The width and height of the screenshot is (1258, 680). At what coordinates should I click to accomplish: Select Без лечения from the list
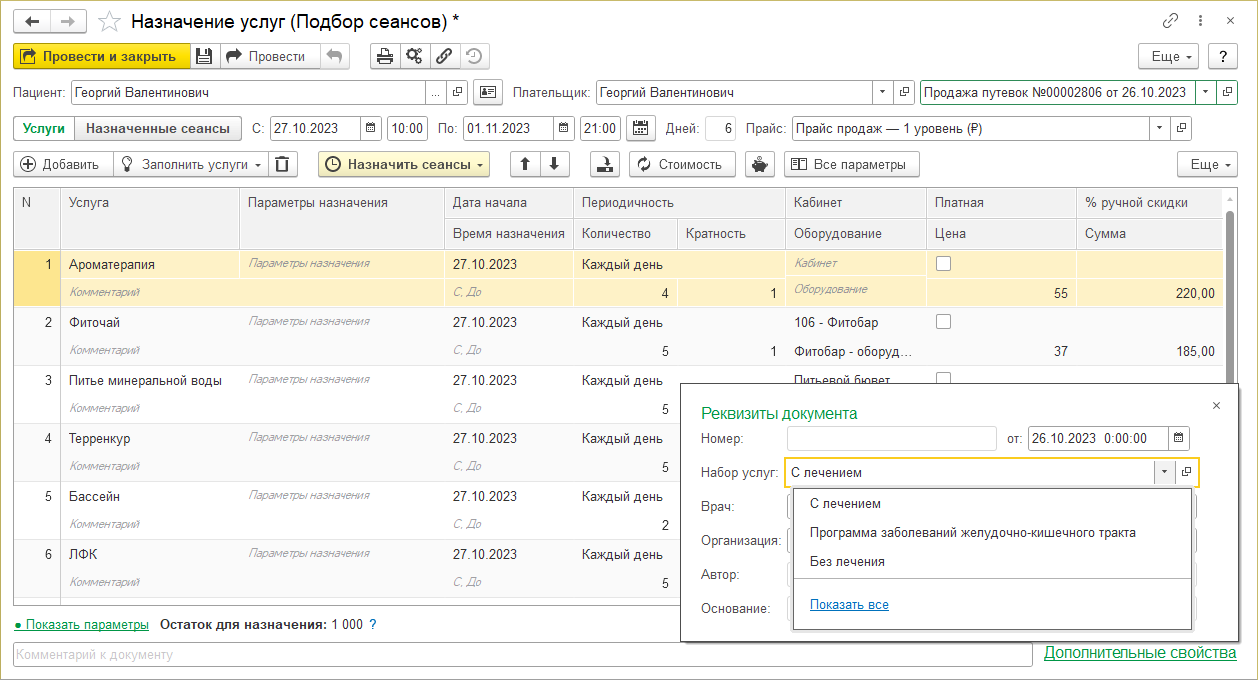[x=847, y=561]
